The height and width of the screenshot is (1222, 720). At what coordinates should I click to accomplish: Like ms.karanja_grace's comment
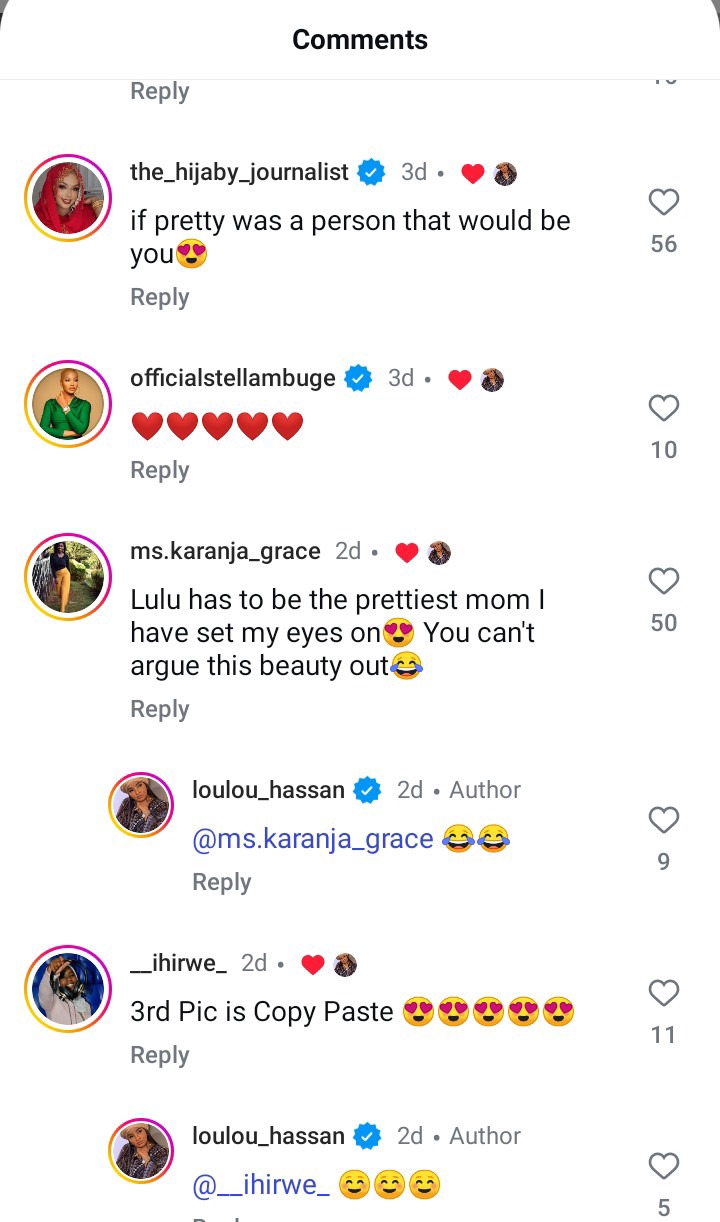pos(664,582)
